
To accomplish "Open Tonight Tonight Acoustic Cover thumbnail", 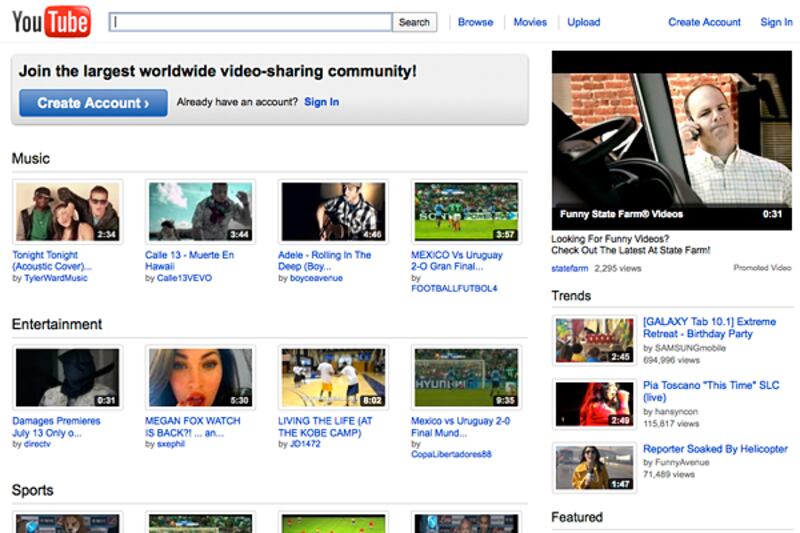I will [x=67, y=212].
